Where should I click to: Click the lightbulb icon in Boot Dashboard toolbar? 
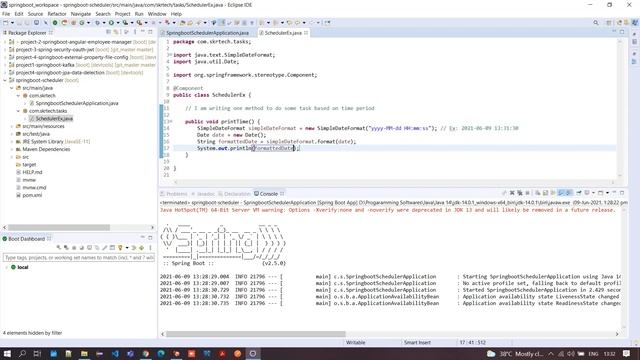[120, 248]
